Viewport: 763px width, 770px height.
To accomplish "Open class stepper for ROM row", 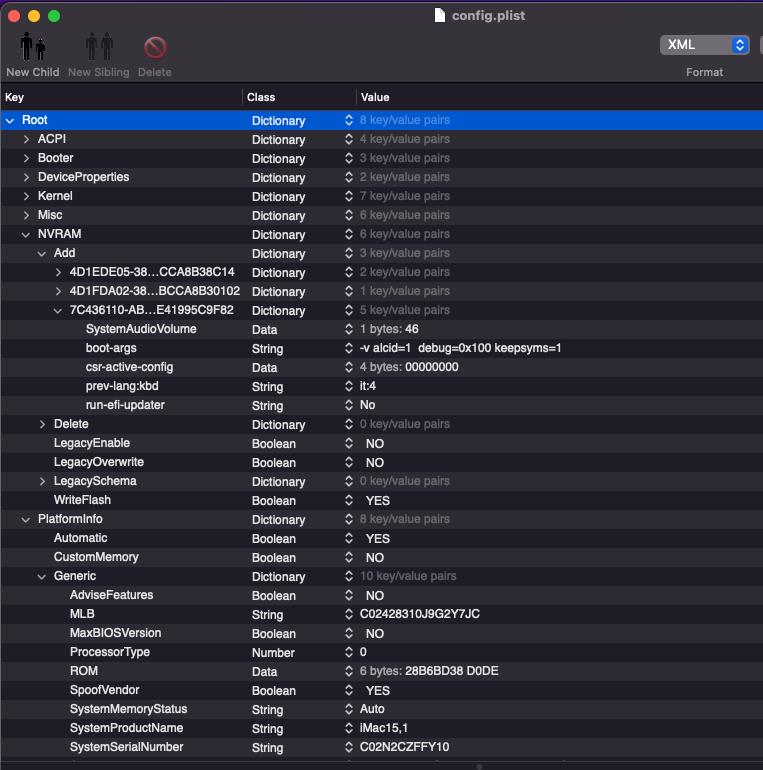I will [x=349, y=671].
